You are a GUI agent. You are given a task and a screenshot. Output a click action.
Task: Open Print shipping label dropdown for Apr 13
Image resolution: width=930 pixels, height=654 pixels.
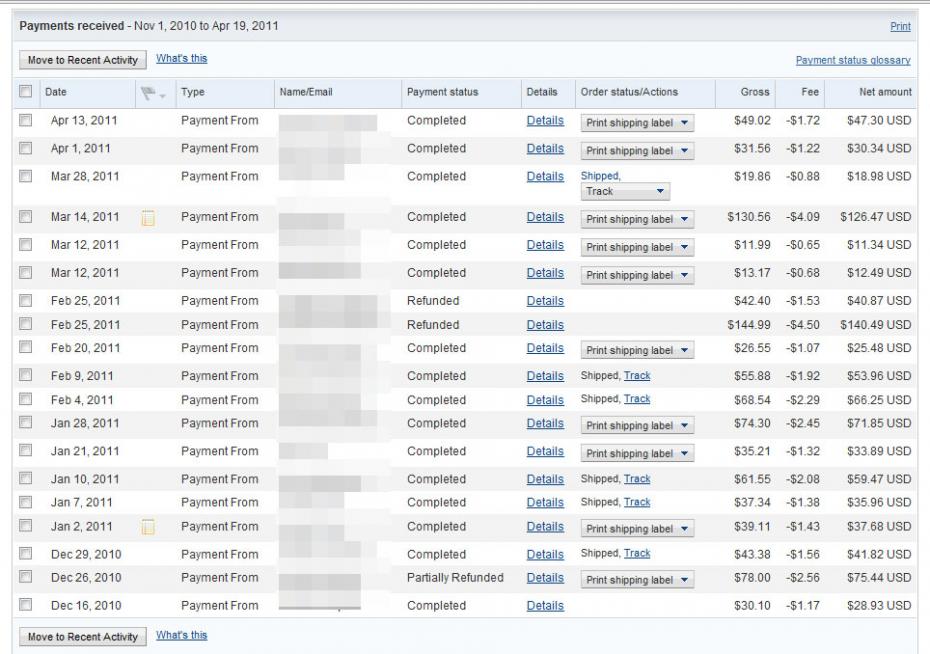click(637, 123)
